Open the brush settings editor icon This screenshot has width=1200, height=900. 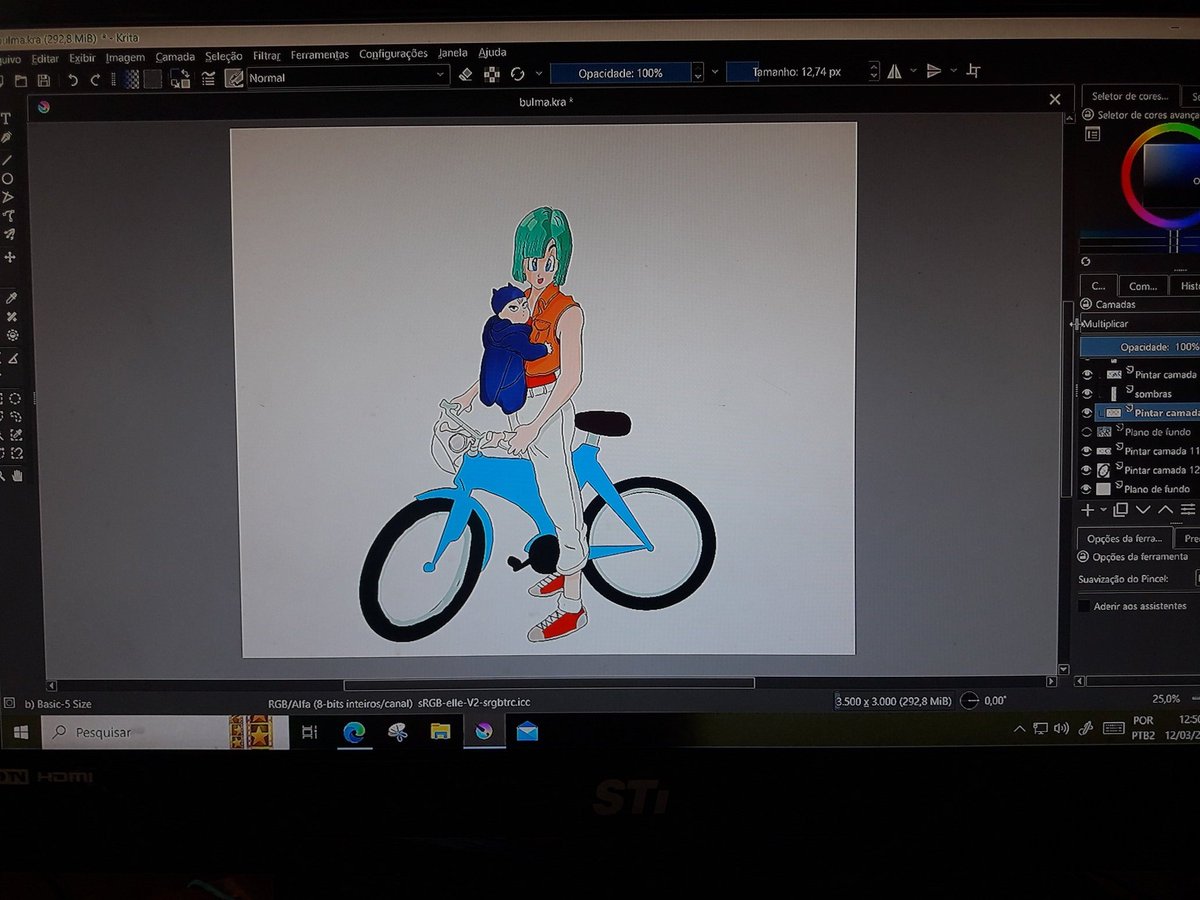coord(207,80)
